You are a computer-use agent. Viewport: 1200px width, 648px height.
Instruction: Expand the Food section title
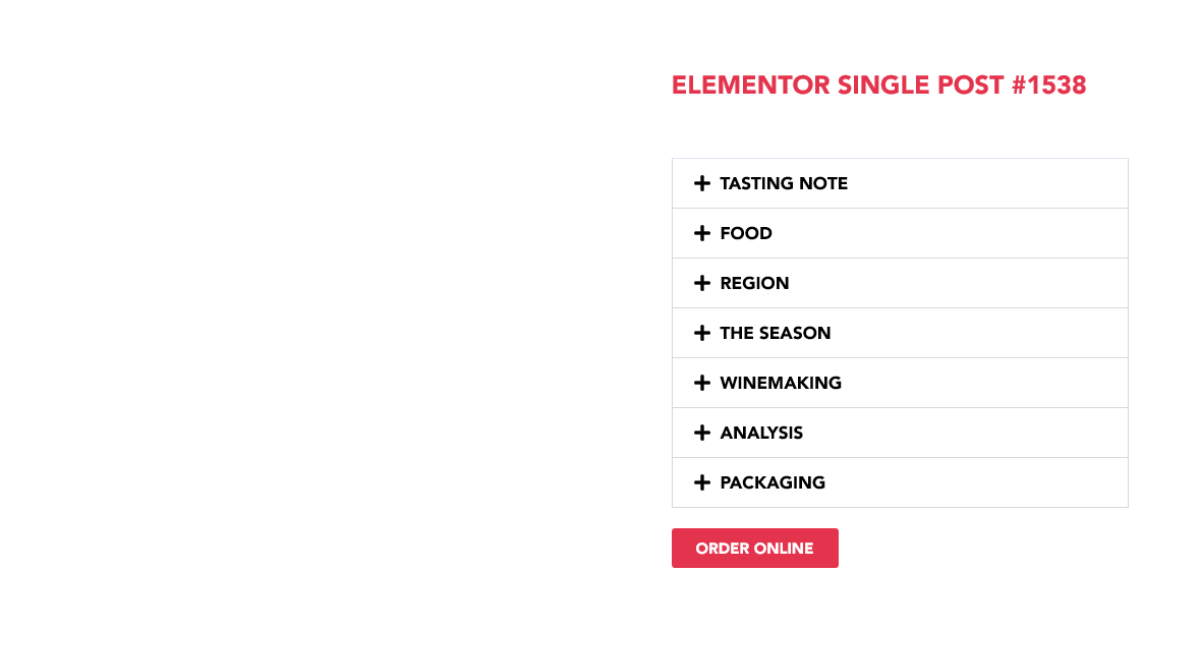click(x=746, y=234)
